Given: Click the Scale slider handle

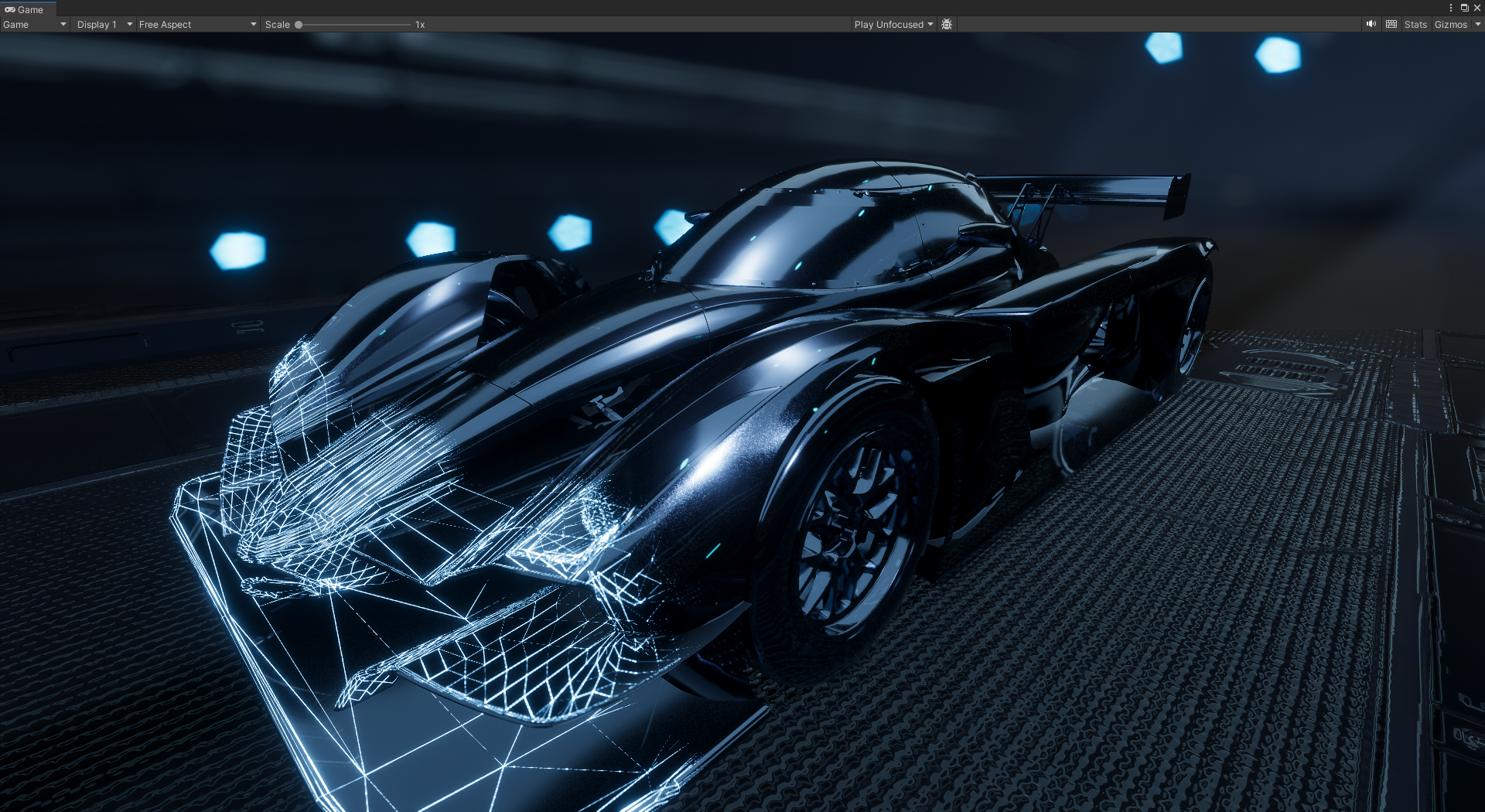Looking at the screenshot, I should 299,25.
